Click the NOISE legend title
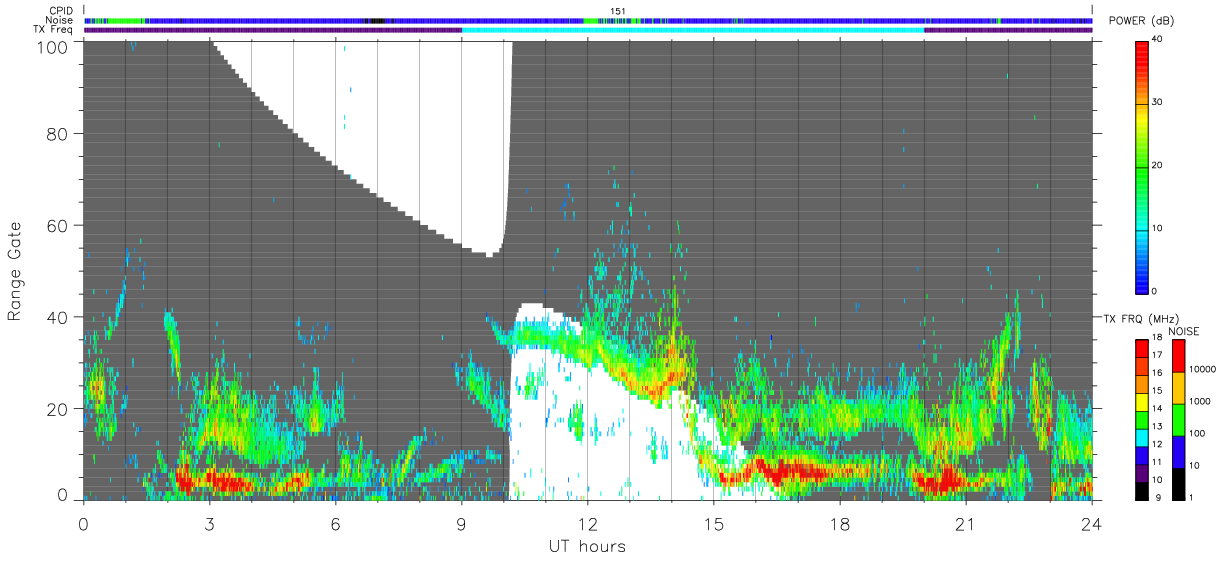The height and width of the screenshot is (567, 1228). 1184,331
